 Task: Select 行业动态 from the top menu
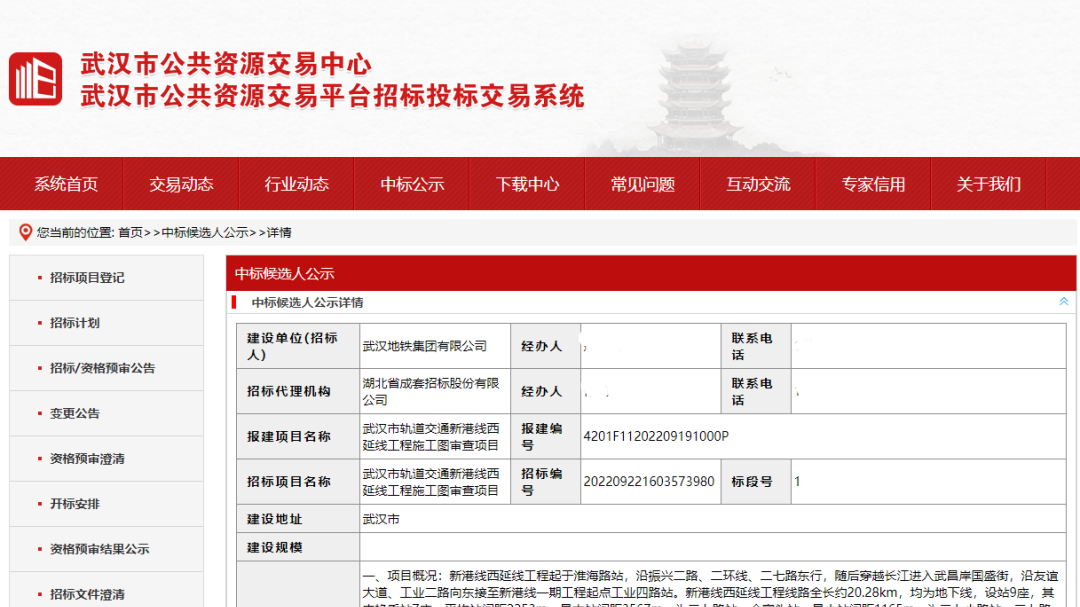[x=296, y=184]
